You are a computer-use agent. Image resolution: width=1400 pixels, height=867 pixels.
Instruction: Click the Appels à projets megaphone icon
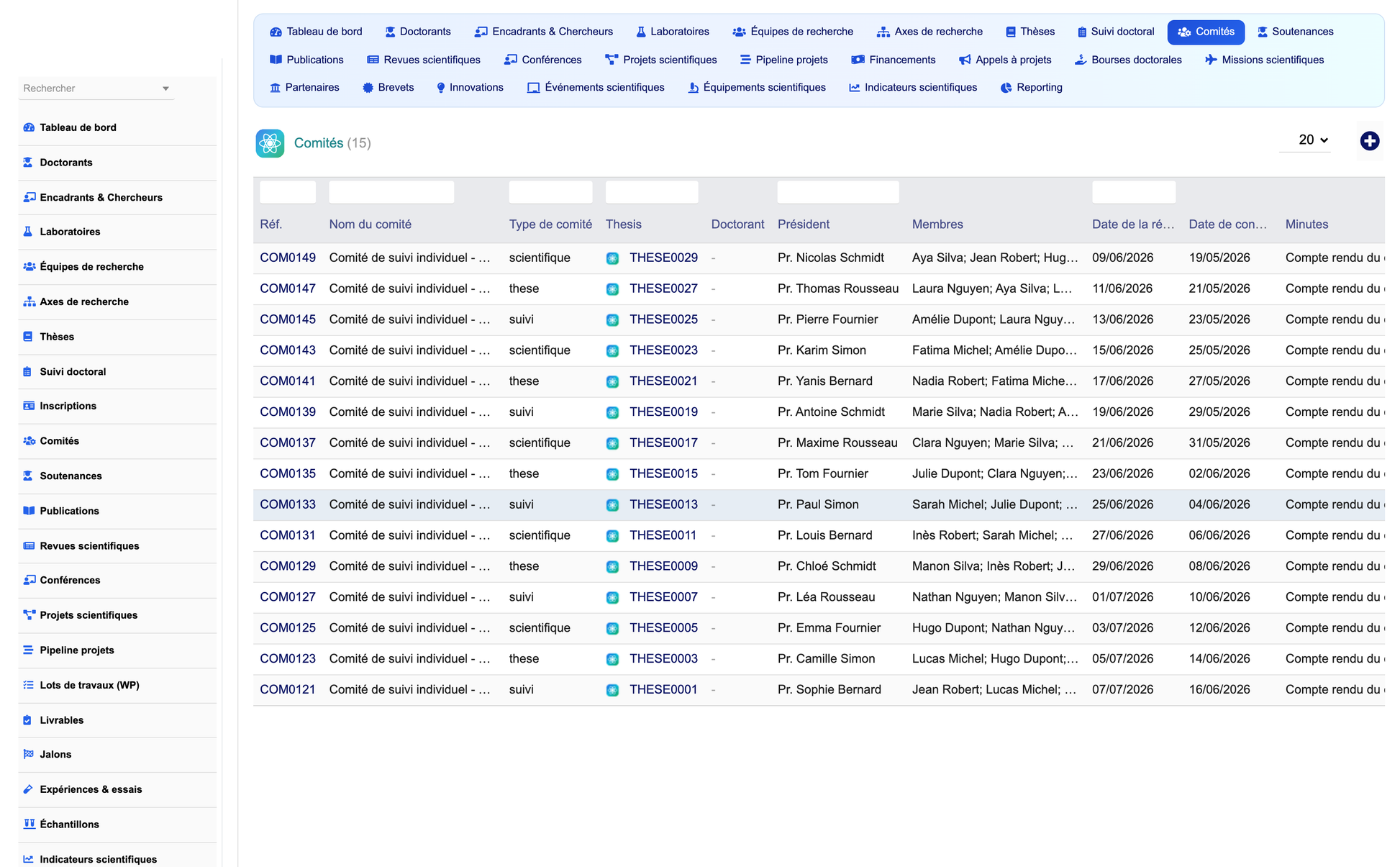pos(965,60)
